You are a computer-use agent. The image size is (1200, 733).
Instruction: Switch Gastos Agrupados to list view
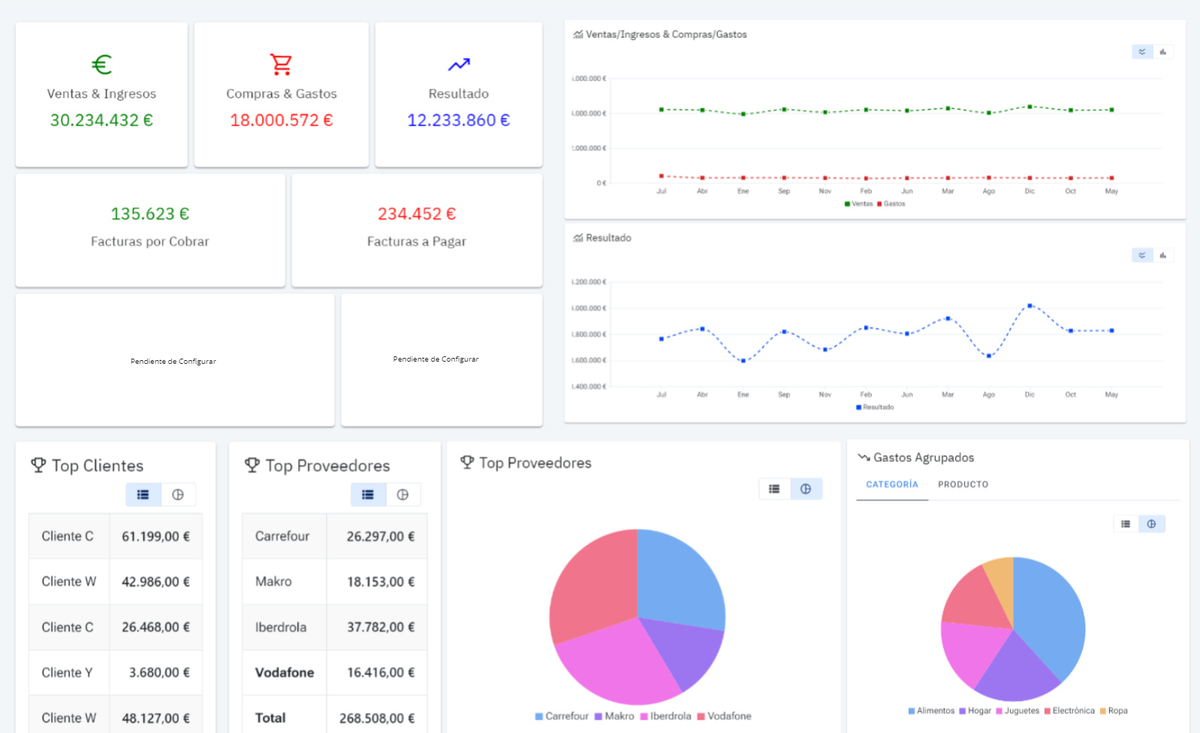coord(1126,524)
